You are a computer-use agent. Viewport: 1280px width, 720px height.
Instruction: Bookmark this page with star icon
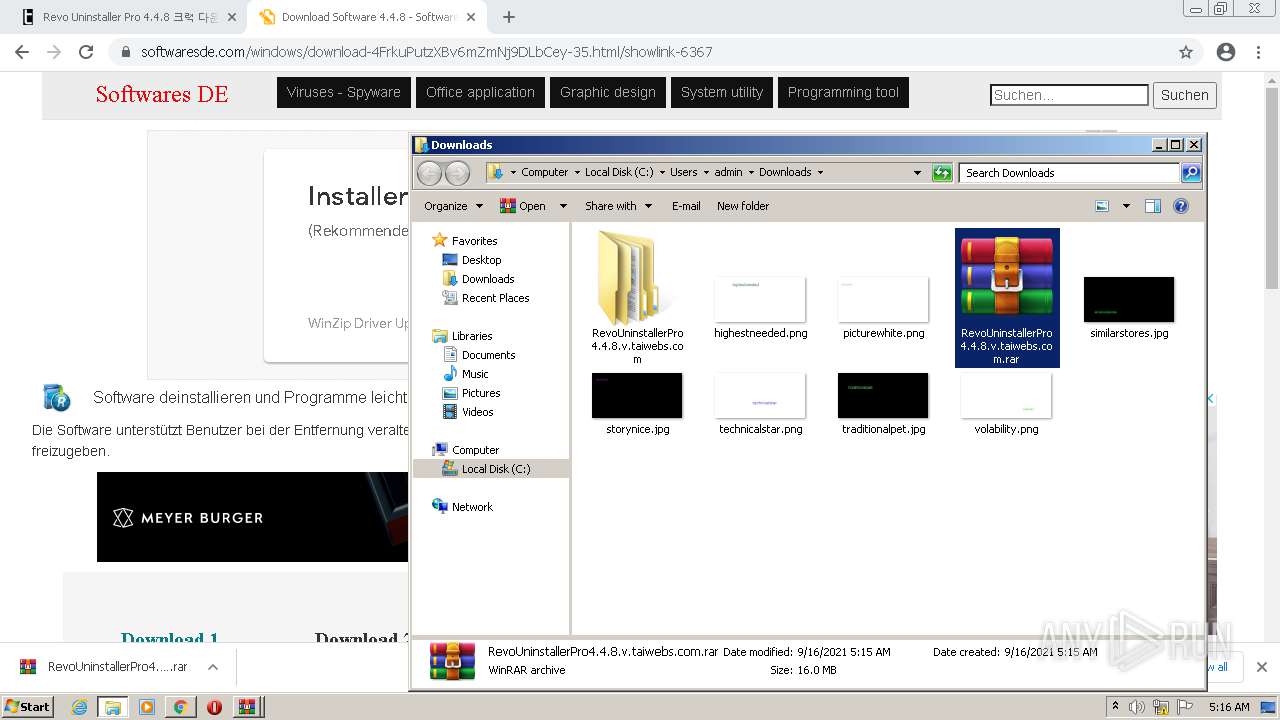pos(1186,52)
